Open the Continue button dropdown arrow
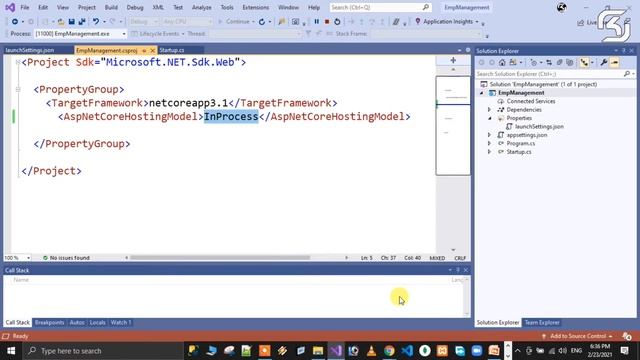This screenshot has height=360, width=640. point(253,22)
